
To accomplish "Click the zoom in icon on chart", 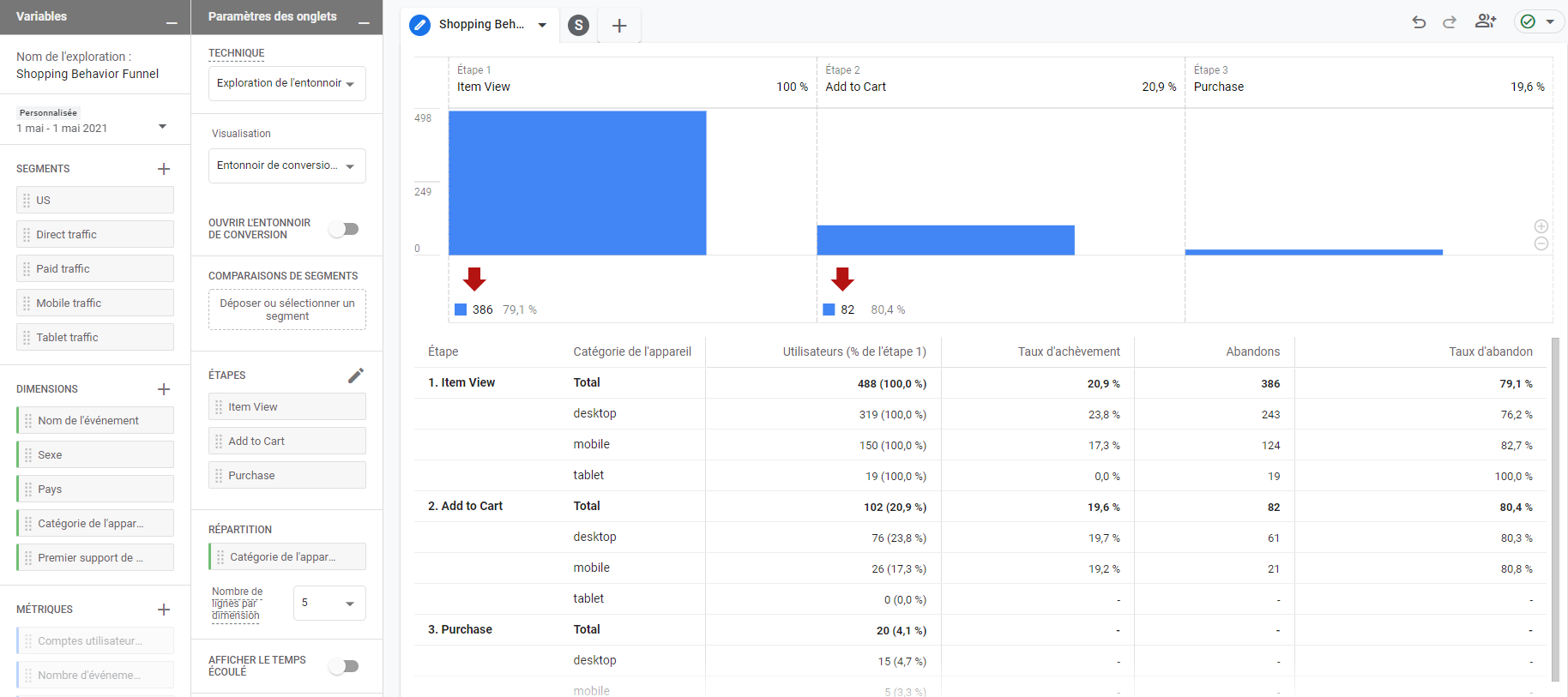I will tap(1541, 226).
